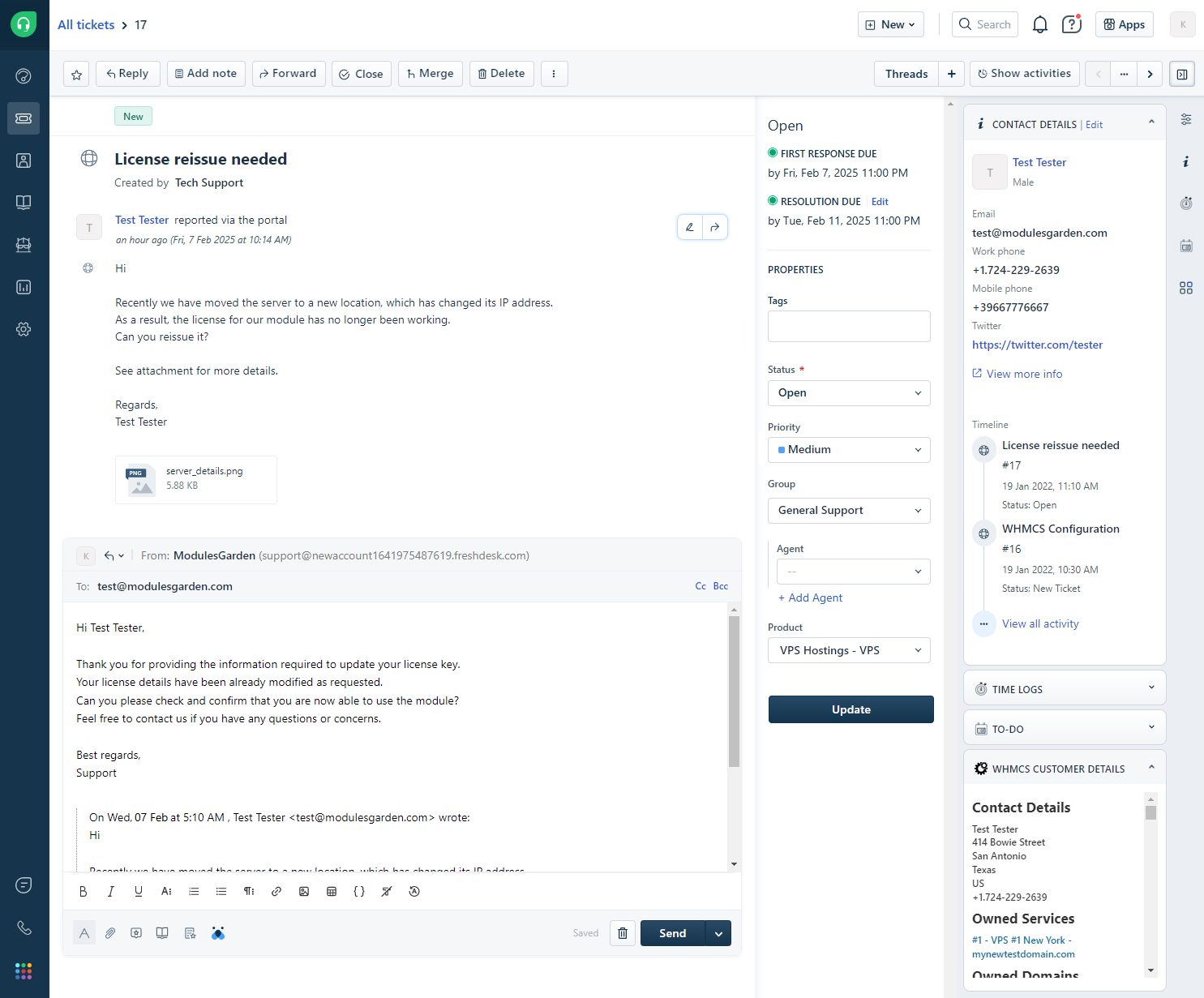Screen dimensions: 1204x998
Task: Open the Admin settings gear in the sidebar
Action: [24, 329]
